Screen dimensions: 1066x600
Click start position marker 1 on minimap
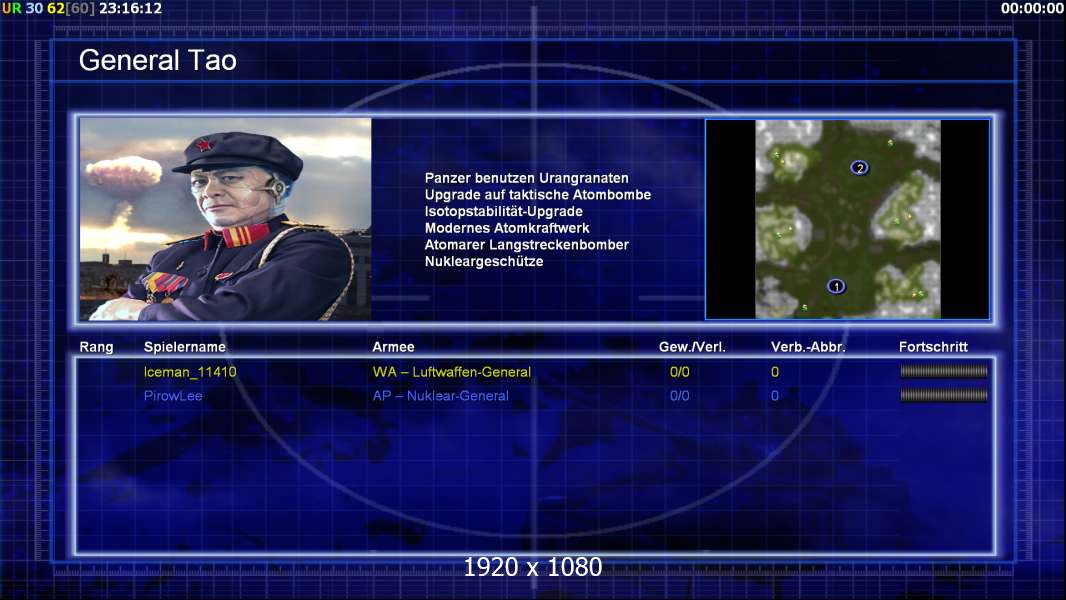coord(836,287)
